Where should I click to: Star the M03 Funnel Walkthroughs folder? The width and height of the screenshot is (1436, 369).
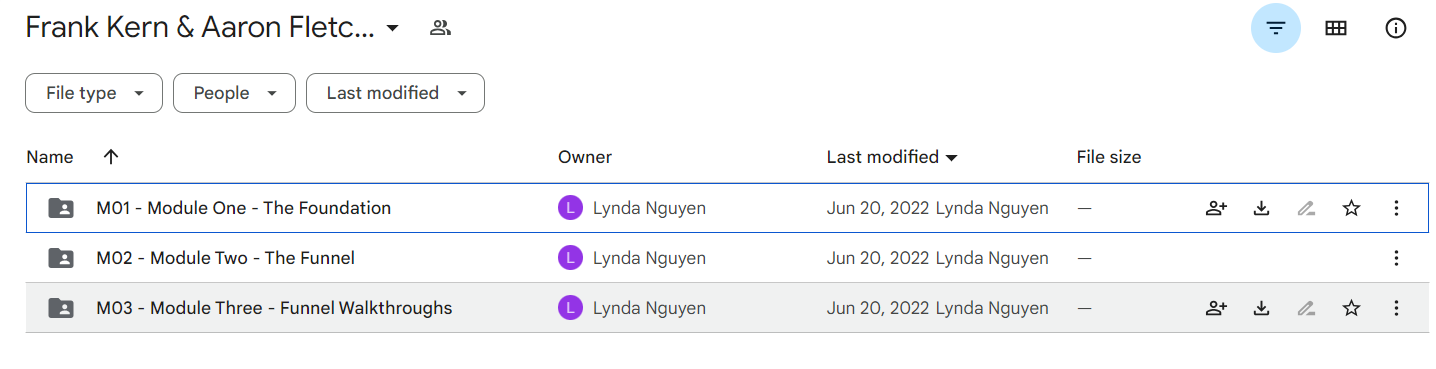pos(1351,308)
